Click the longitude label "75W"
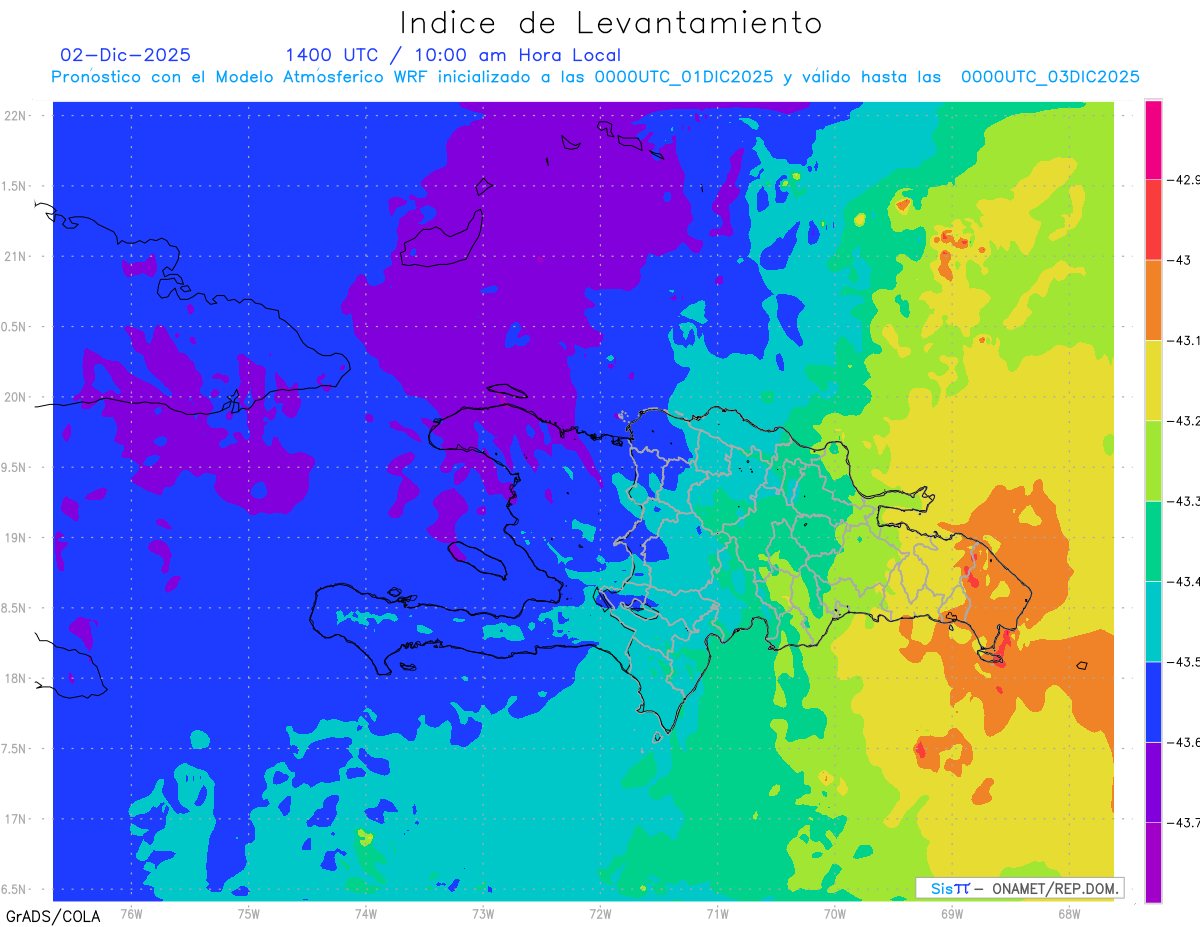 point(249,914)
